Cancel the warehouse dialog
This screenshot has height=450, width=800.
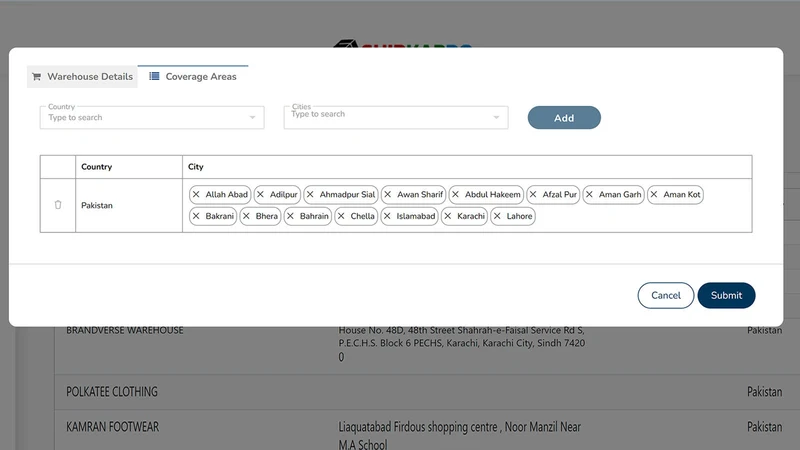[x=666, y=295]
